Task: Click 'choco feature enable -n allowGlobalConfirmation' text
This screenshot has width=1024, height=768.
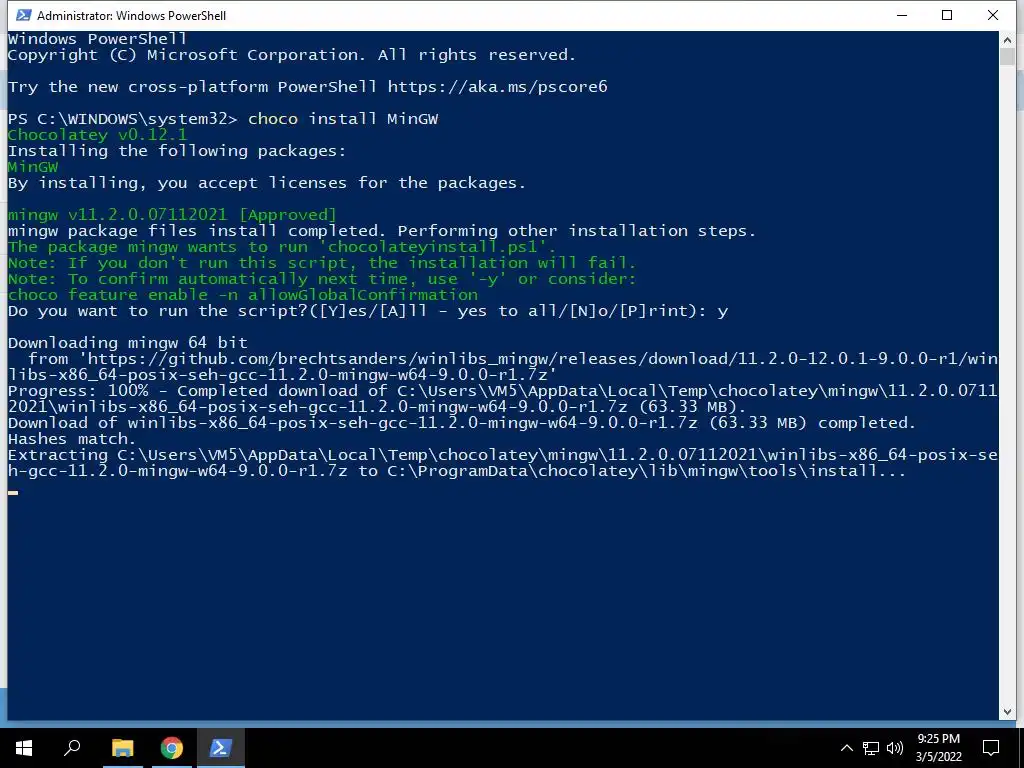Action: point(243,295)
